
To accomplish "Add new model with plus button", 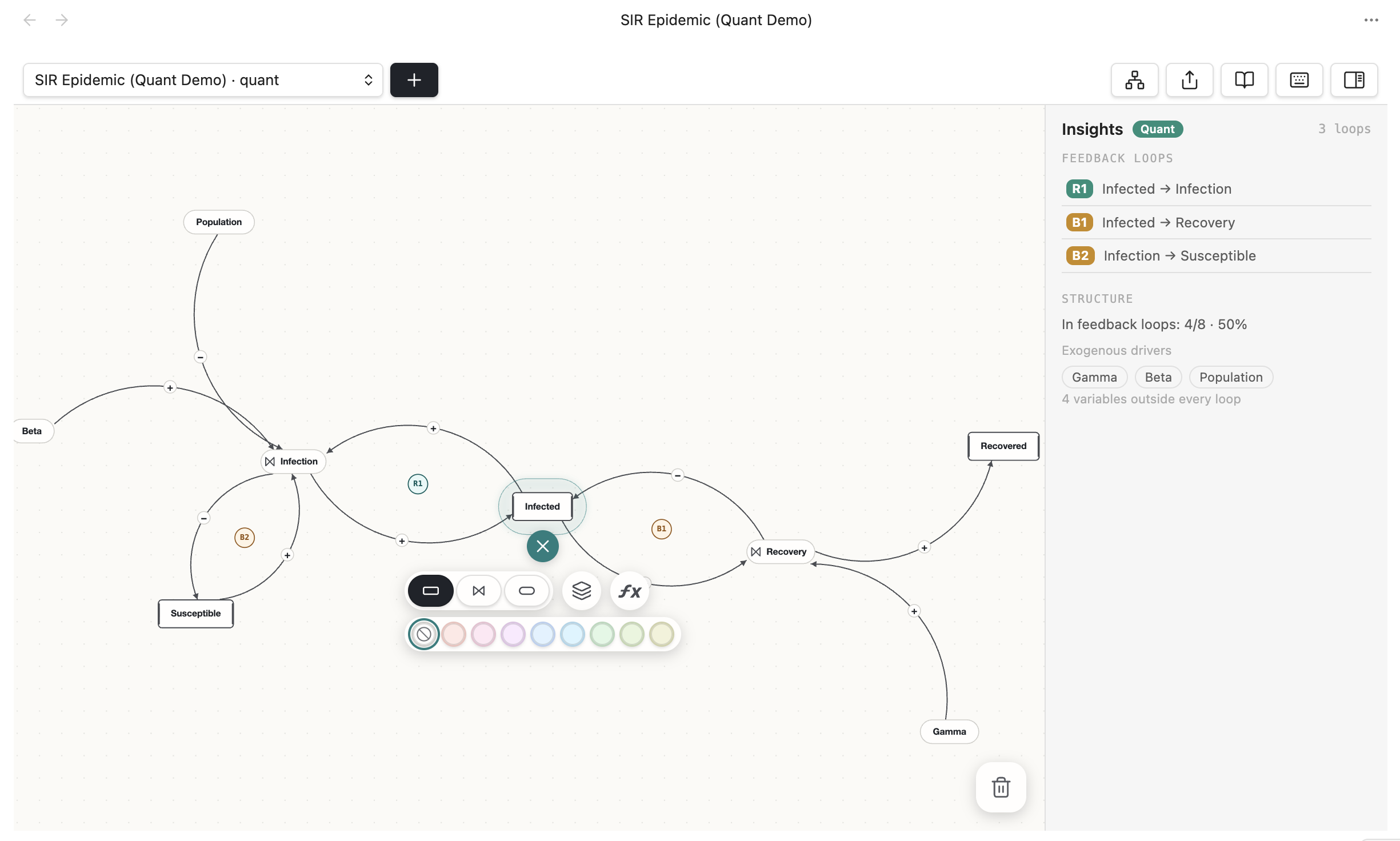I will pos(414,80).
